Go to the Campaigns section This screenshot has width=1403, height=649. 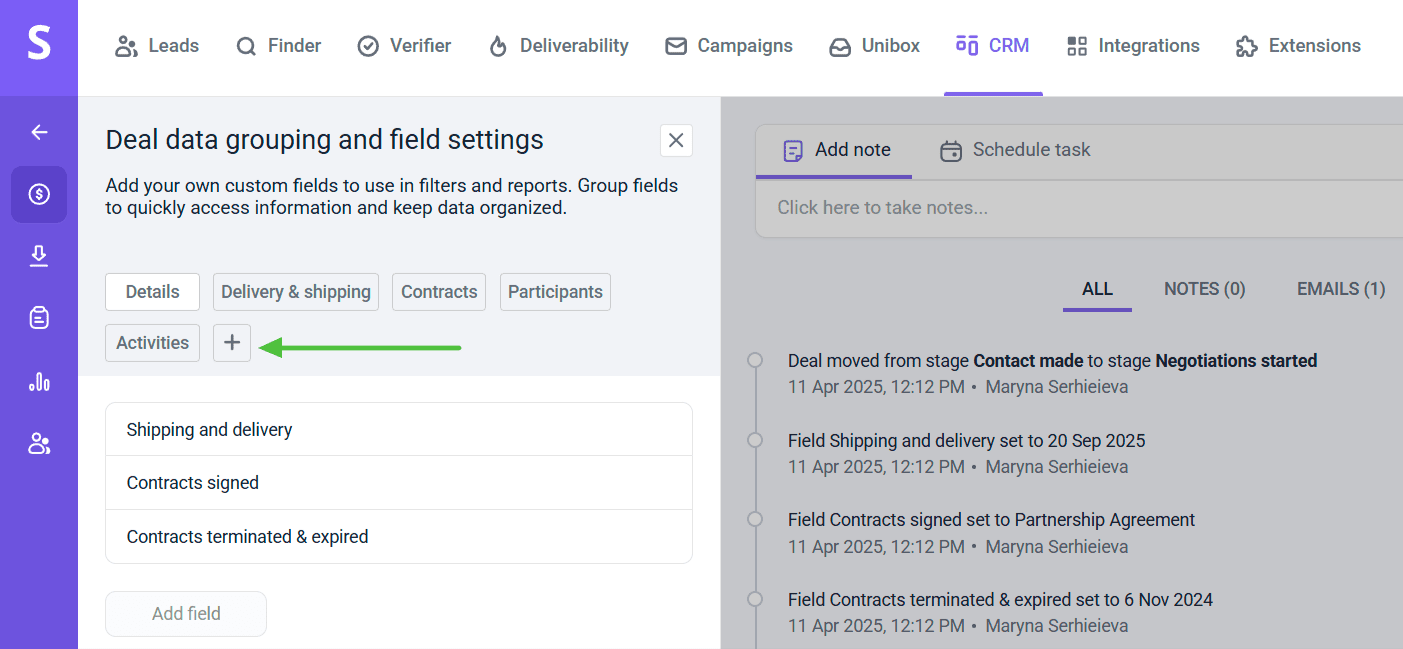[729, 46]
